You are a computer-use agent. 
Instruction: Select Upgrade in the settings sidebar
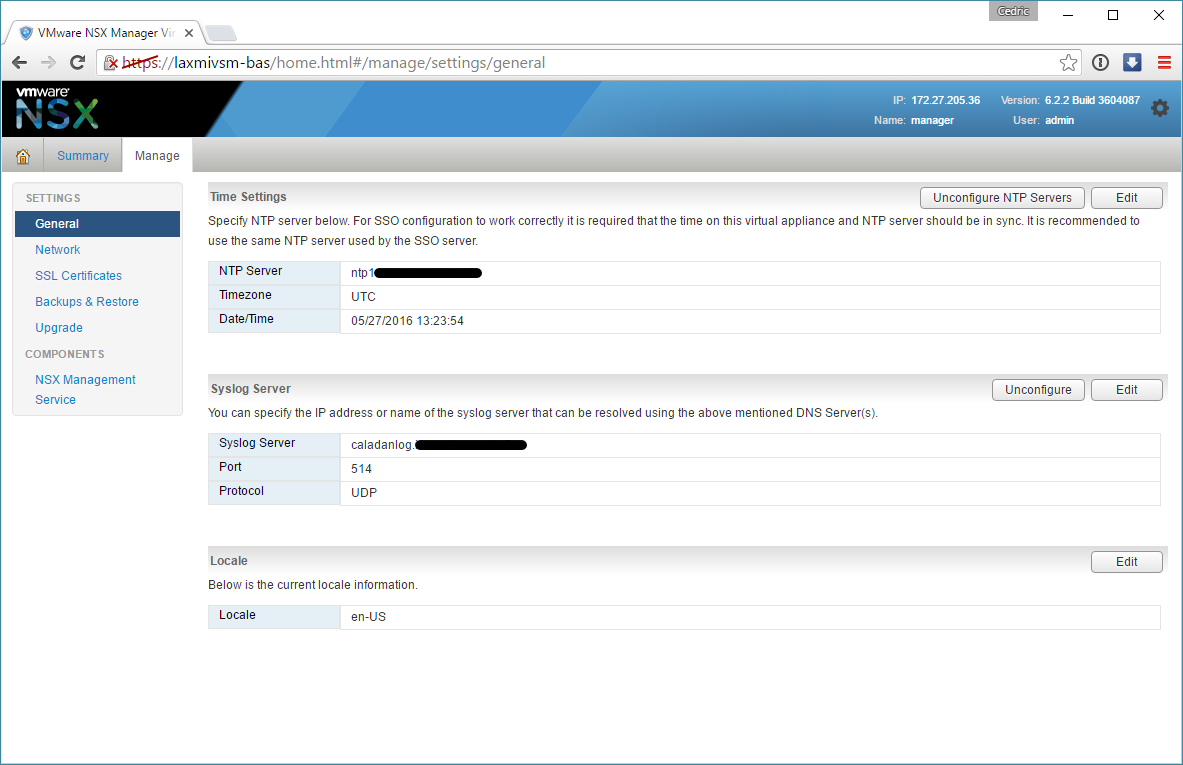[x=59, y=328]
